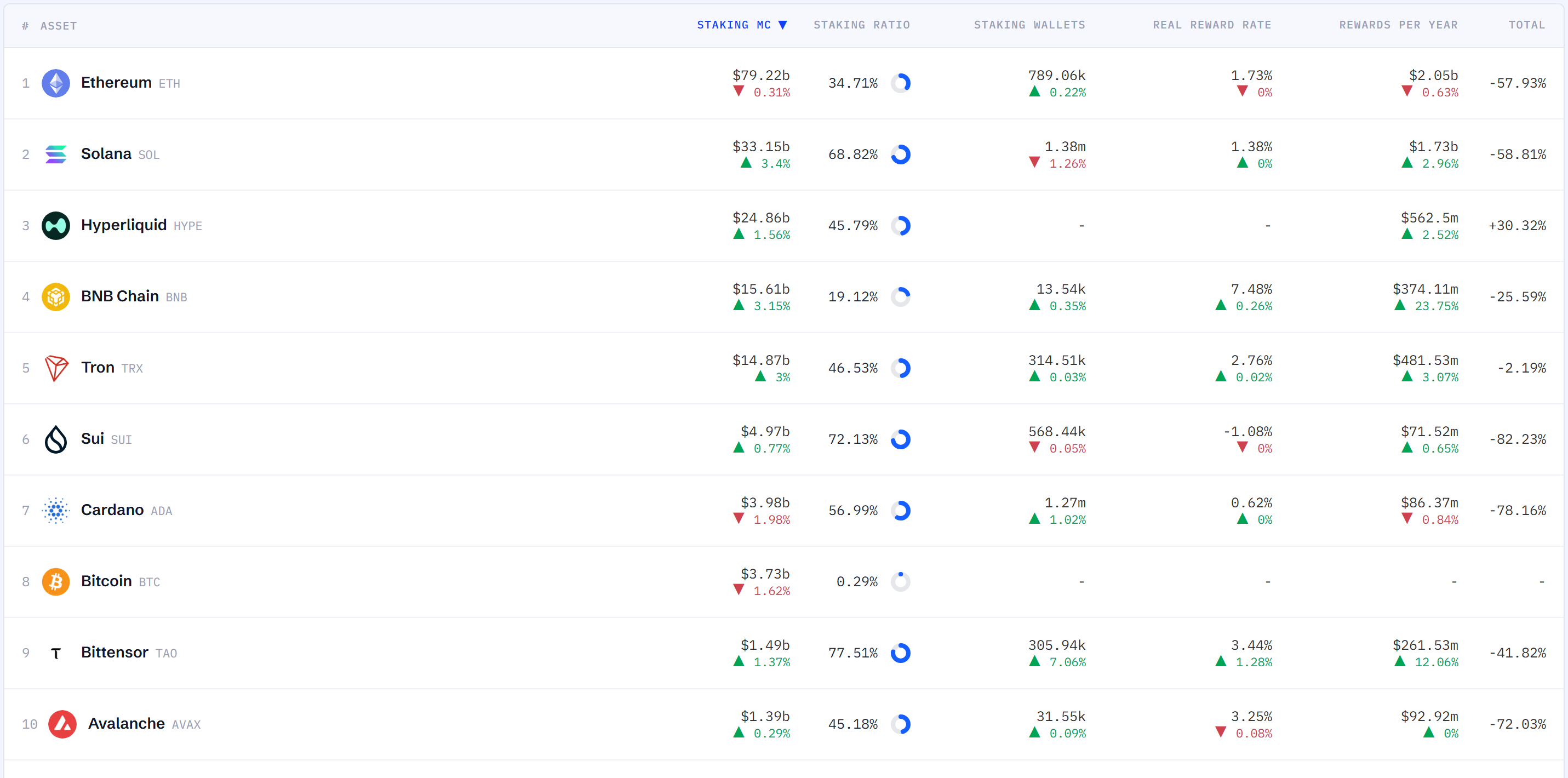This screenshot has width=1568, height=778.
Task: Click Bitcoin's 0.29% staking ratio value
Action: [x=857, y=581]
